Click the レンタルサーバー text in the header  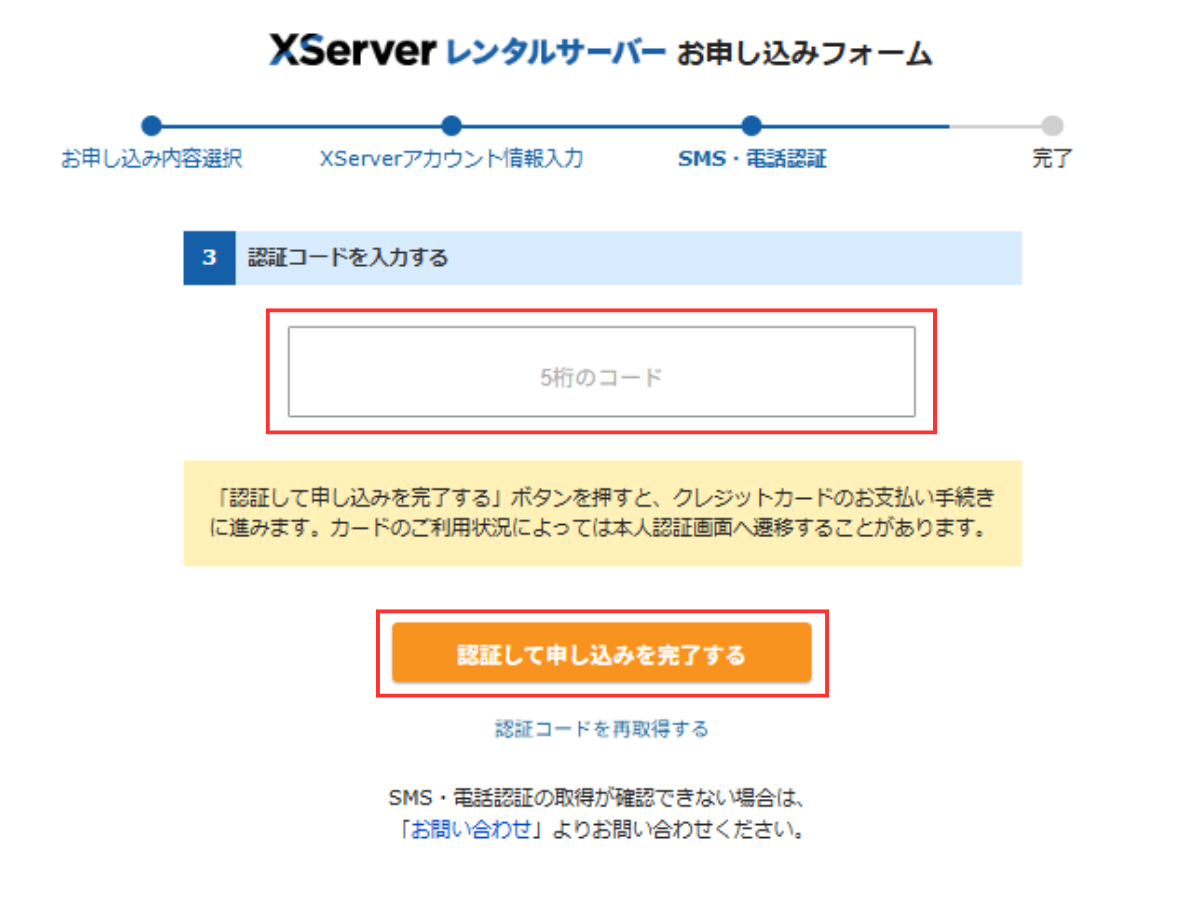553,52
